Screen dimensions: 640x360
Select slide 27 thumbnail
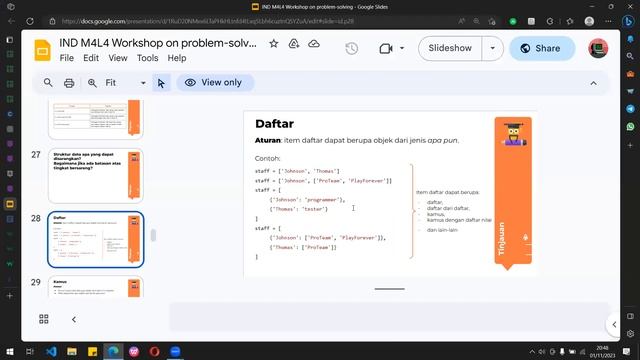pos(96,176)
